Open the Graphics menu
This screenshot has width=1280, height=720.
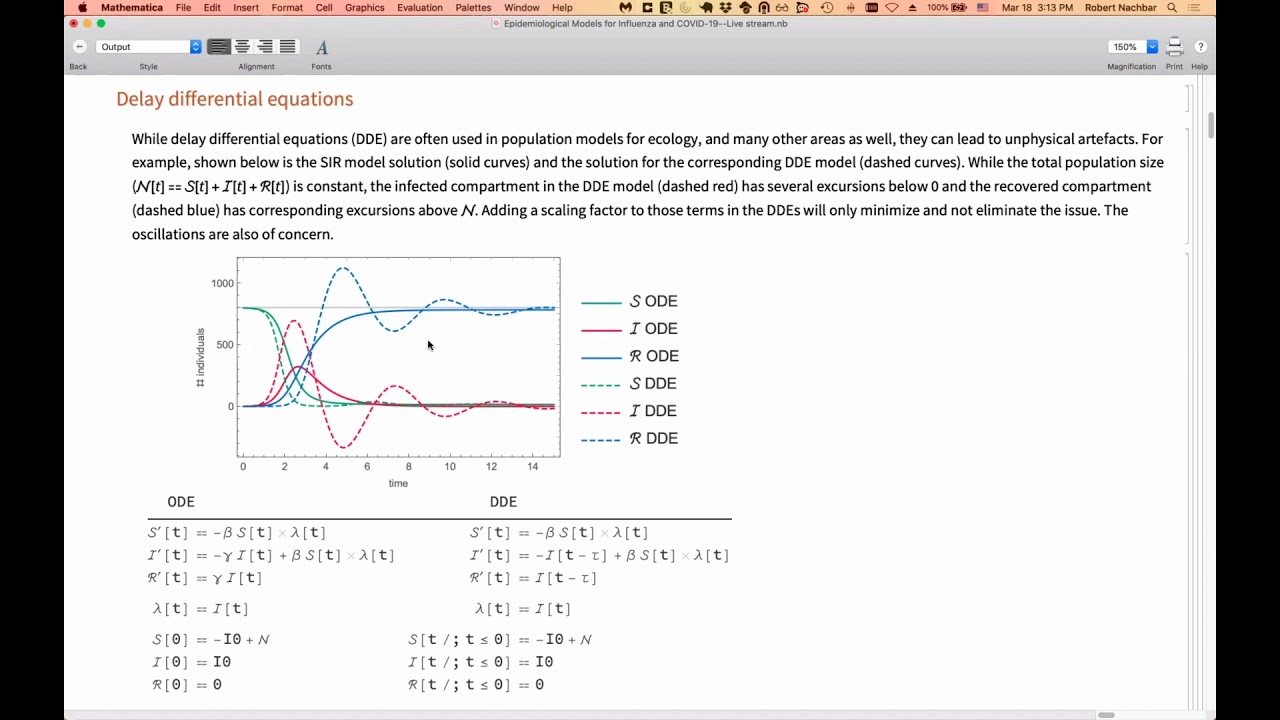coord(365,8)
